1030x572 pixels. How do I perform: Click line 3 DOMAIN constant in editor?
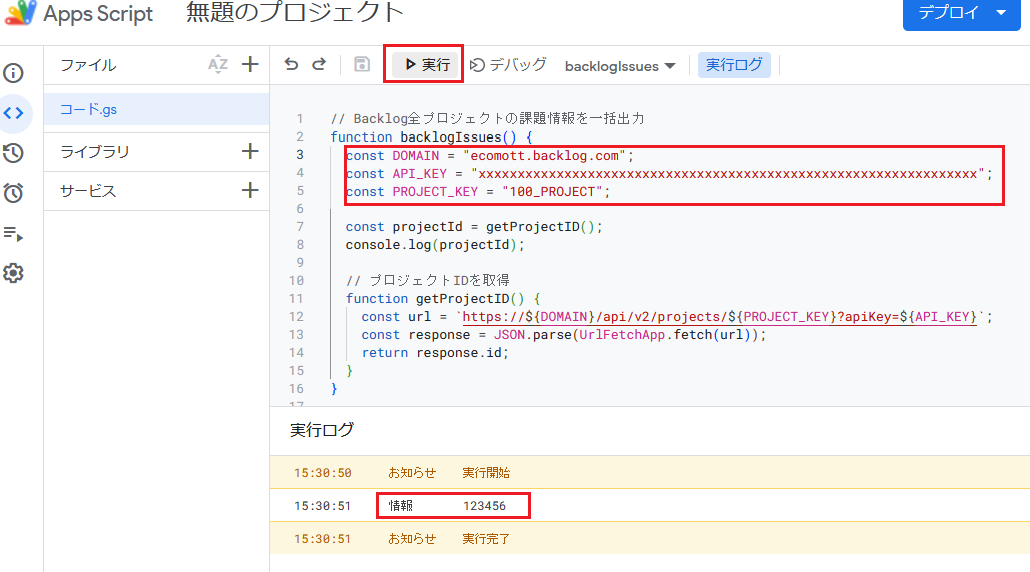pos(490,156)
